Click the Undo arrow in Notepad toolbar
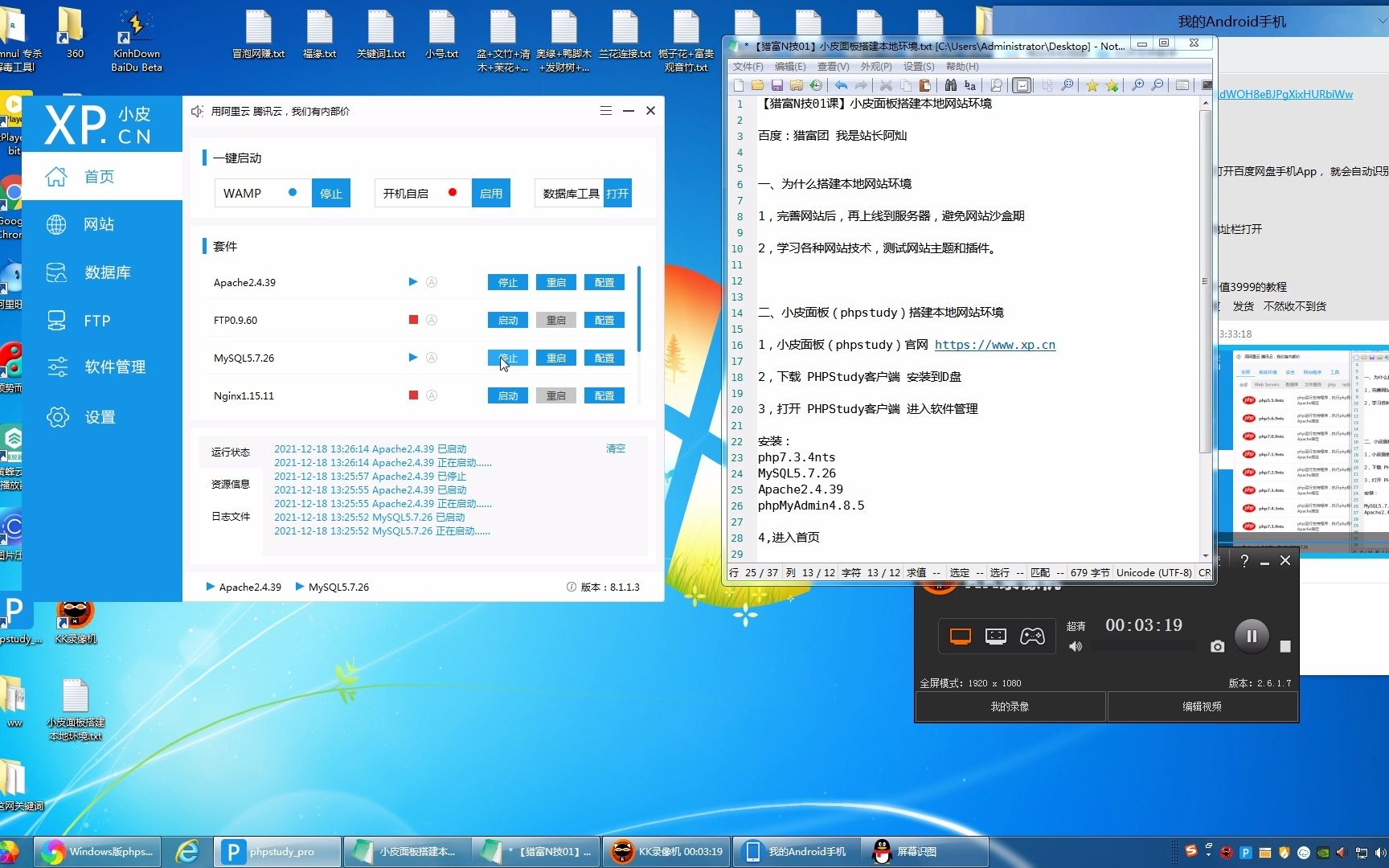Screen dimensions: 1389x868 click(841, 85)
